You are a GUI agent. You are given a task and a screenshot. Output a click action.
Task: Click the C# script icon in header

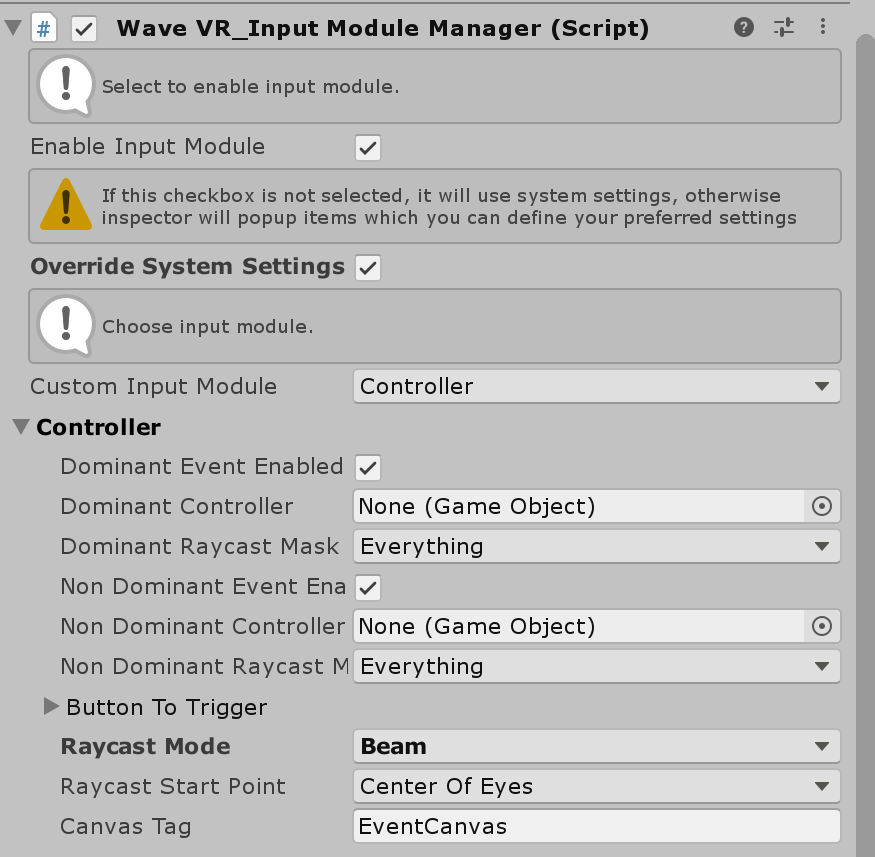pos(44,28)
